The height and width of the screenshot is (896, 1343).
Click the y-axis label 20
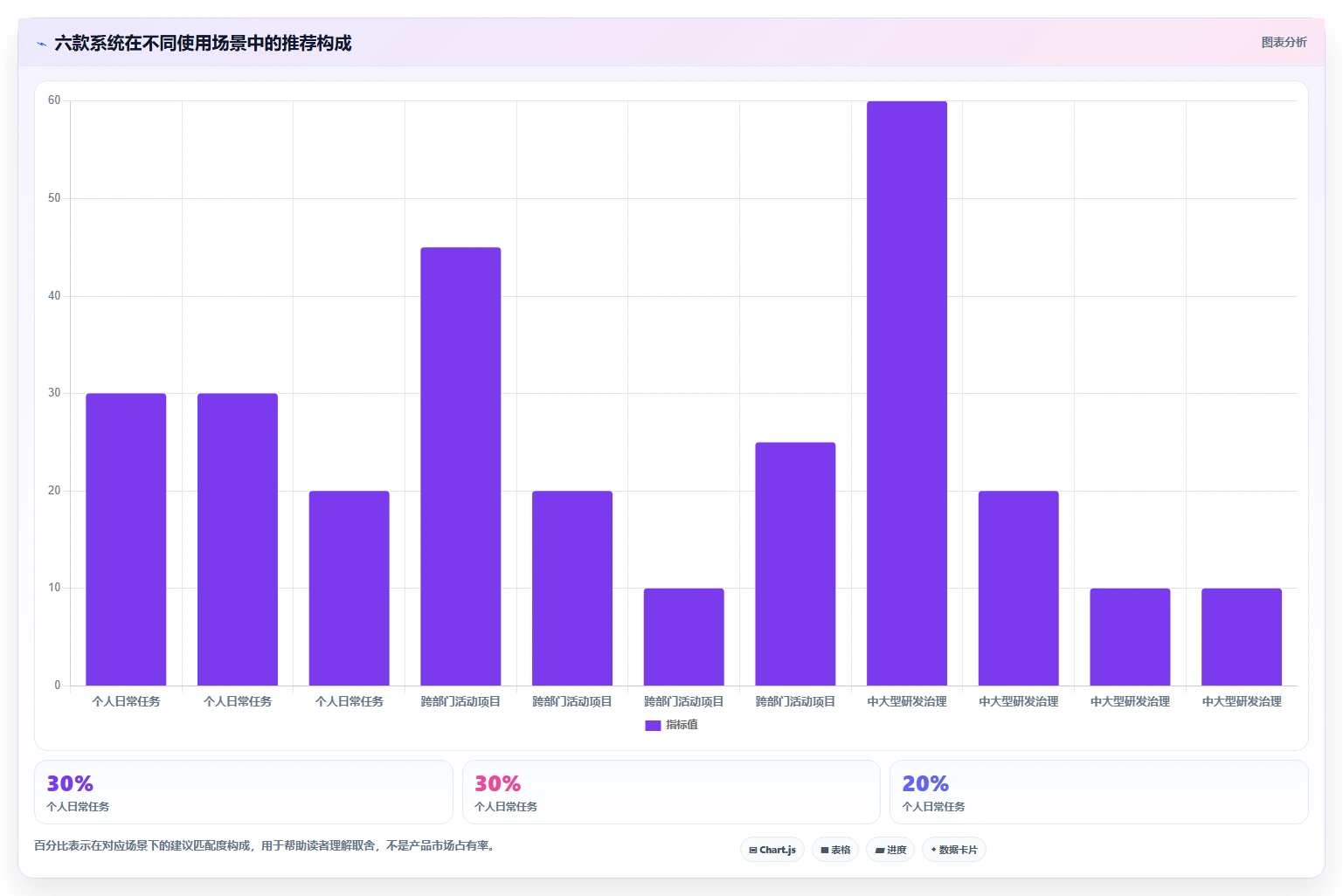pos(54,491)
